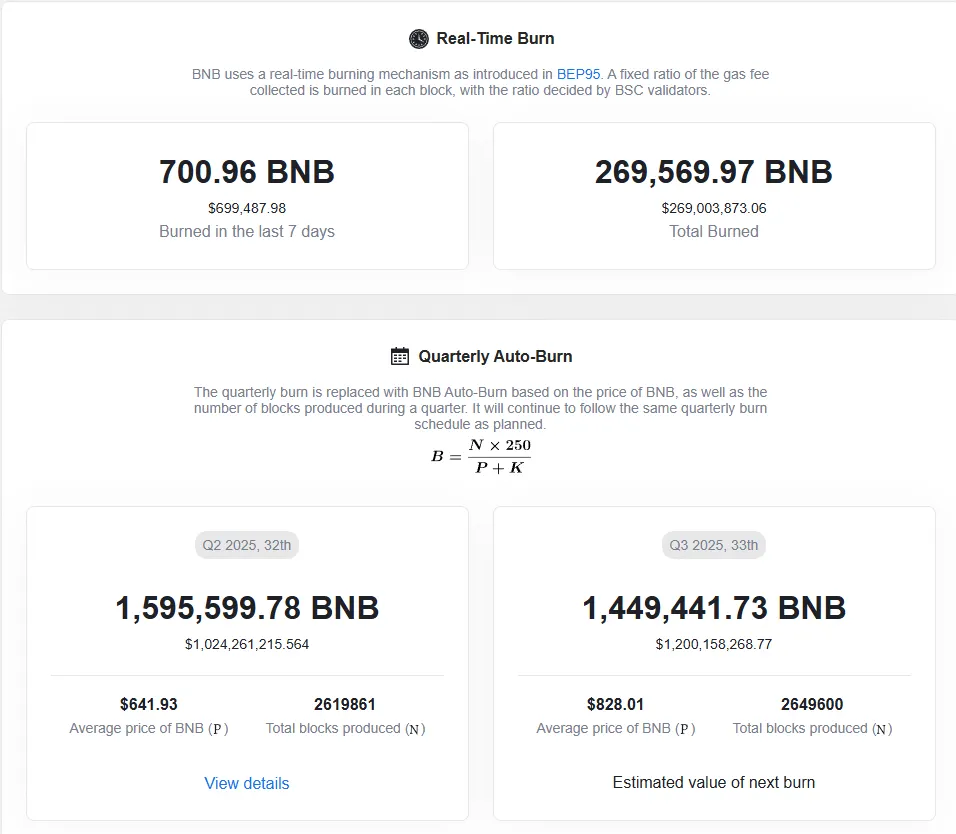The height and width of the screenshot is (834, 956).
Task: Click the $699,487.98 USD value
Action: point(247,208)
